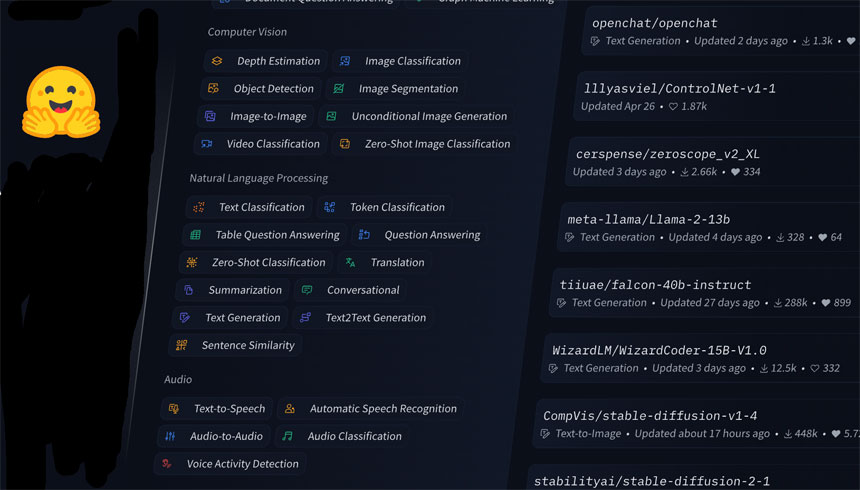The width and height of the screenshot is (860, 490).
Task: Choose the Translation task tag
Action: point(384,262)
